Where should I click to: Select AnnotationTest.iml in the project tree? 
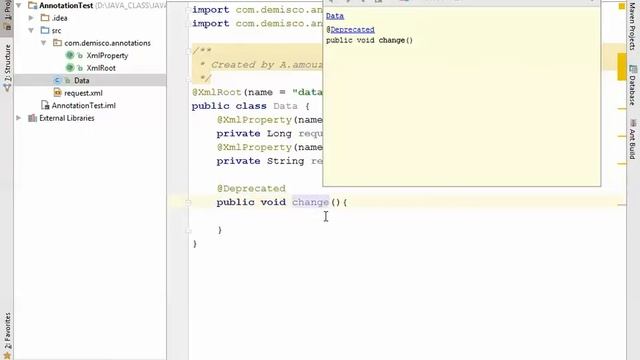(84, 105)
